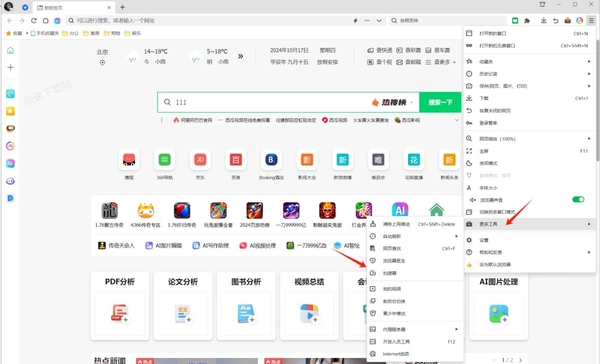This screenshot has height=364, width=600.
Task: Click the home button in toolbar
Action: tap(46, 21)
